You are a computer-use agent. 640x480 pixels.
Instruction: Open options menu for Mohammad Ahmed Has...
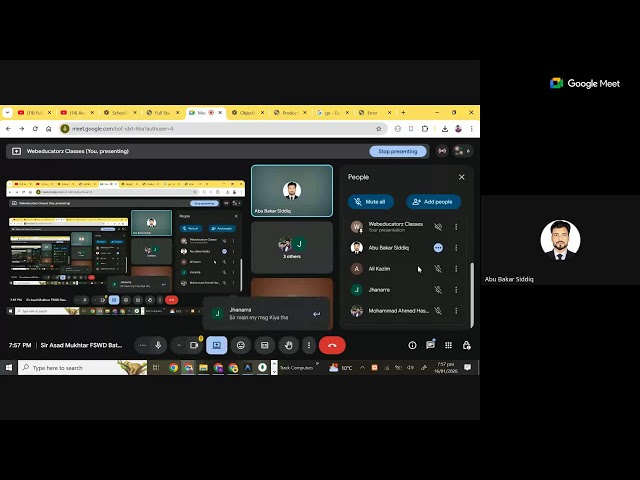click(x=456, y=311)
